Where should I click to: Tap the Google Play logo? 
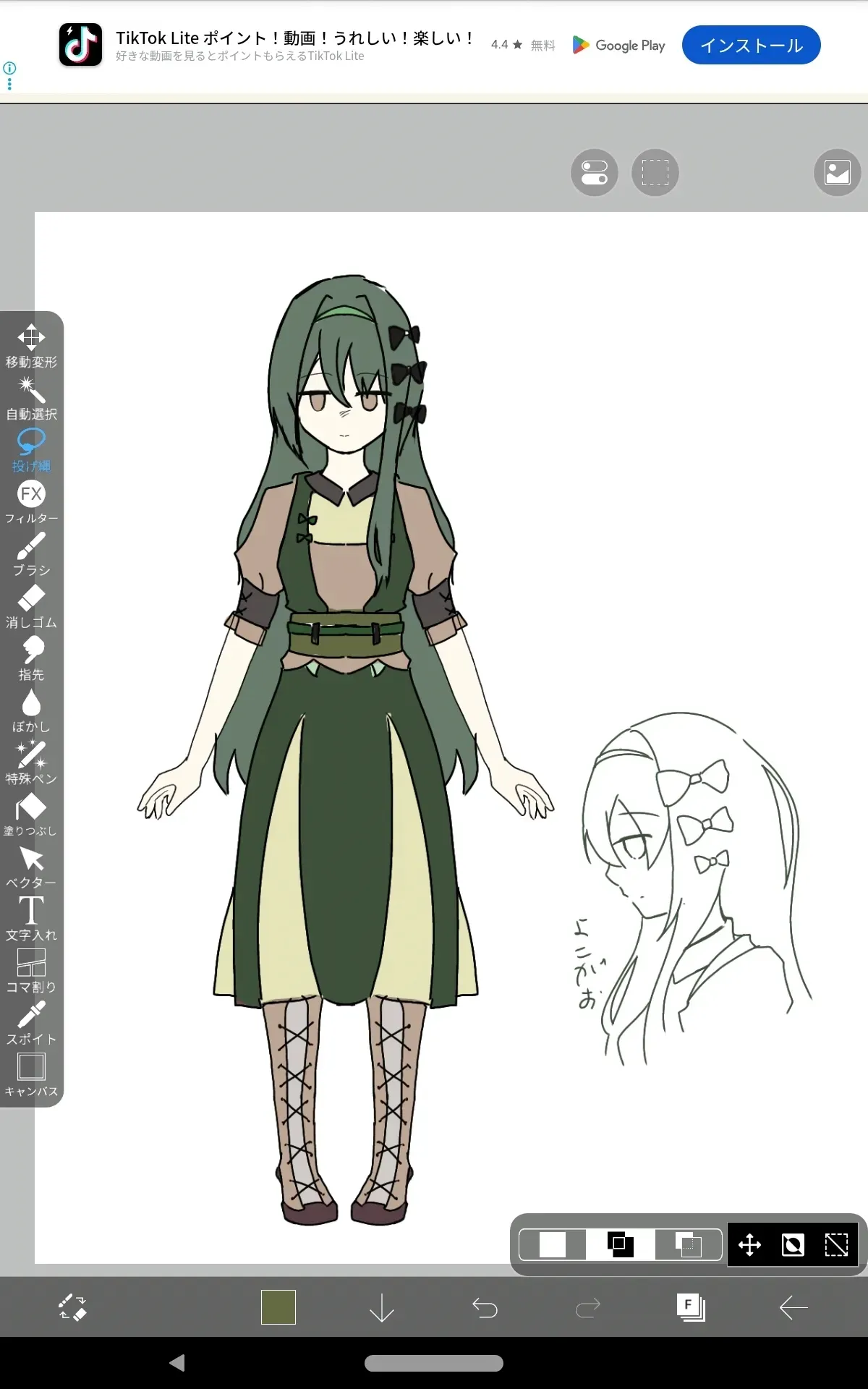618,45
